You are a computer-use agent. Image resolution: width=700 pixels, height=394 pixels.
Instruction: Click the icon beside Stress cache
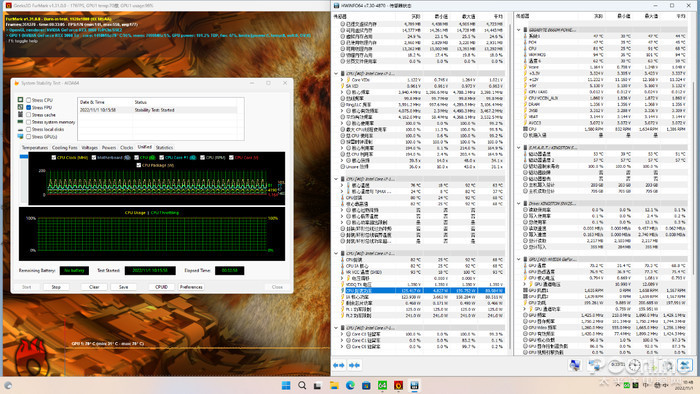pos(20,115)
